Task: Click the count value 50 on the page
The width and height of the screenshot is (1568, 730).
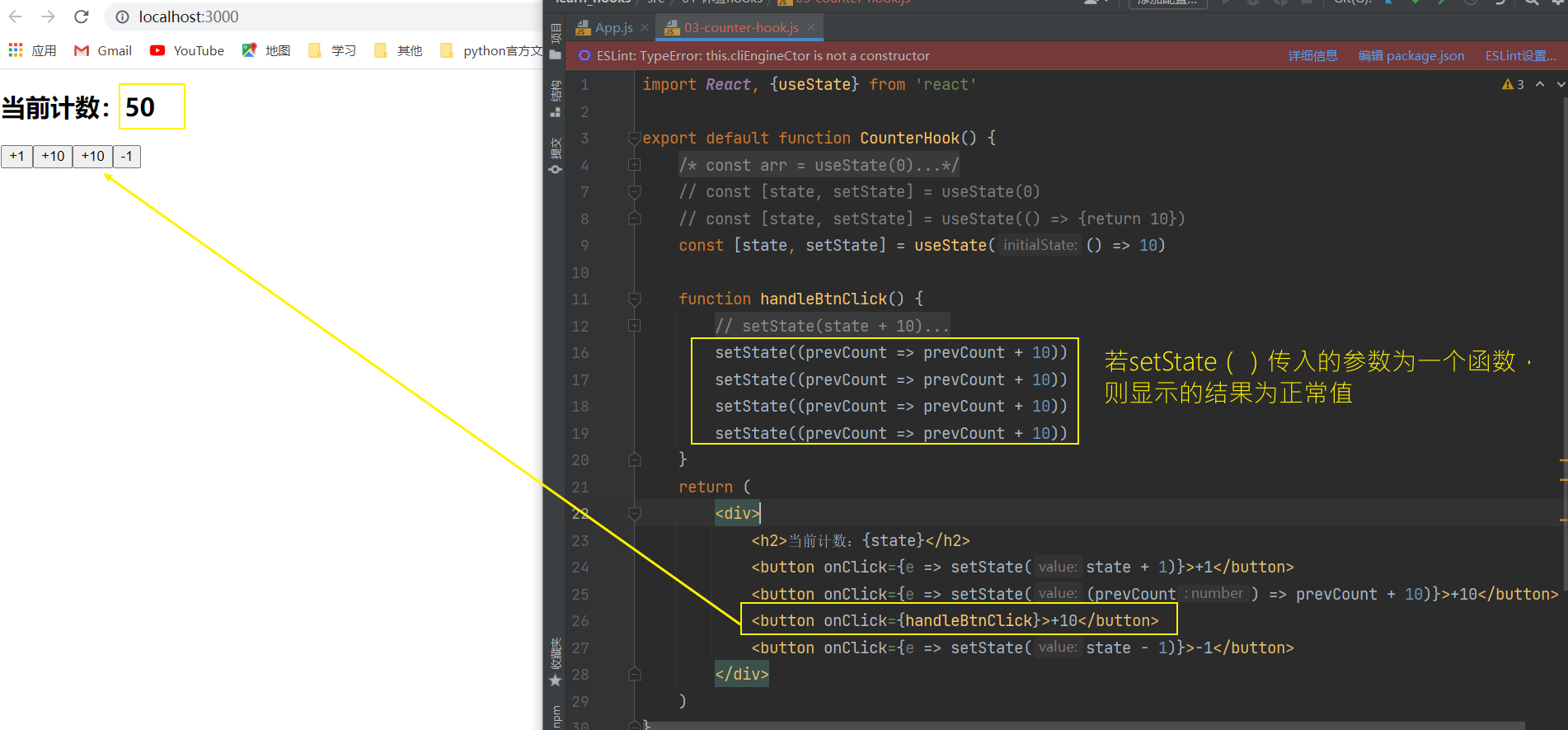Action: click(x=140, y=106)
